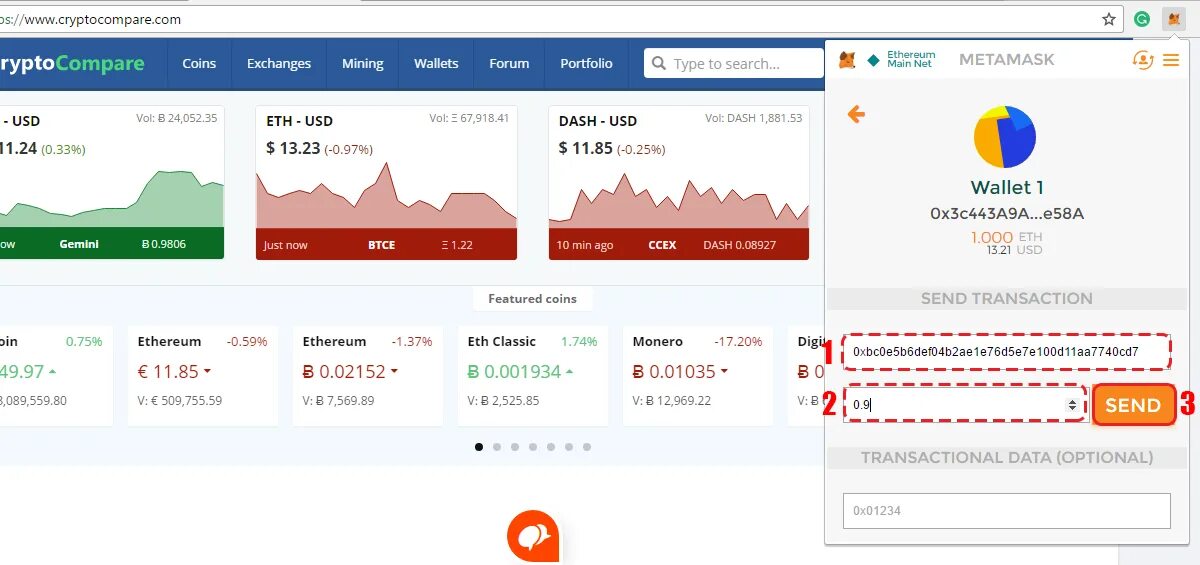The image size is (1200, 565).
Task: Open the Coins menu
Action: click(x=199, y=64)
